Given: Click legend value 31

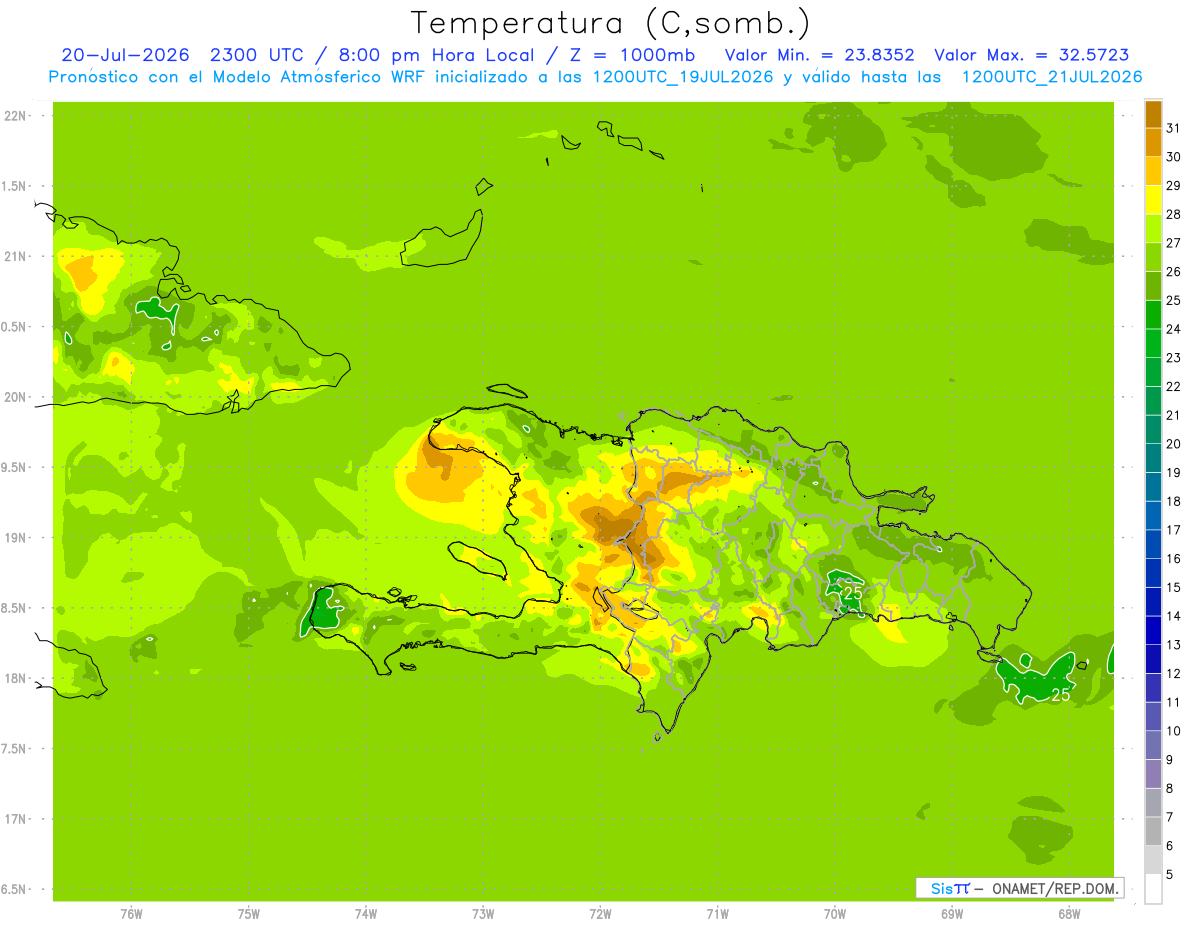Looking at the screenshot, I should click(x=1174, y=128).
